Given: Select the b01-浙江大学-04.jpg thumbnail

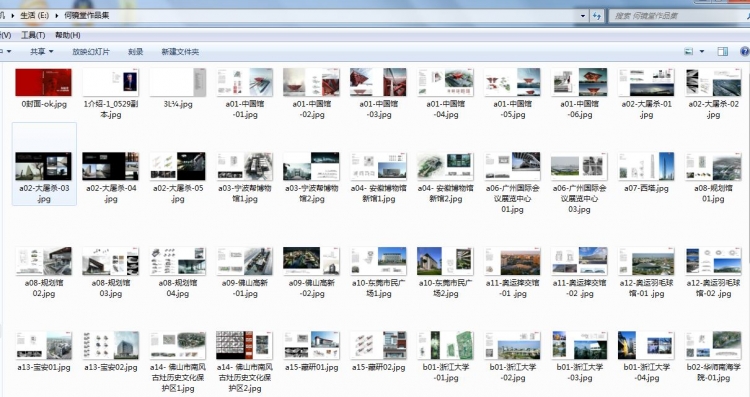Looking at the screenshot, I should 646,345.
